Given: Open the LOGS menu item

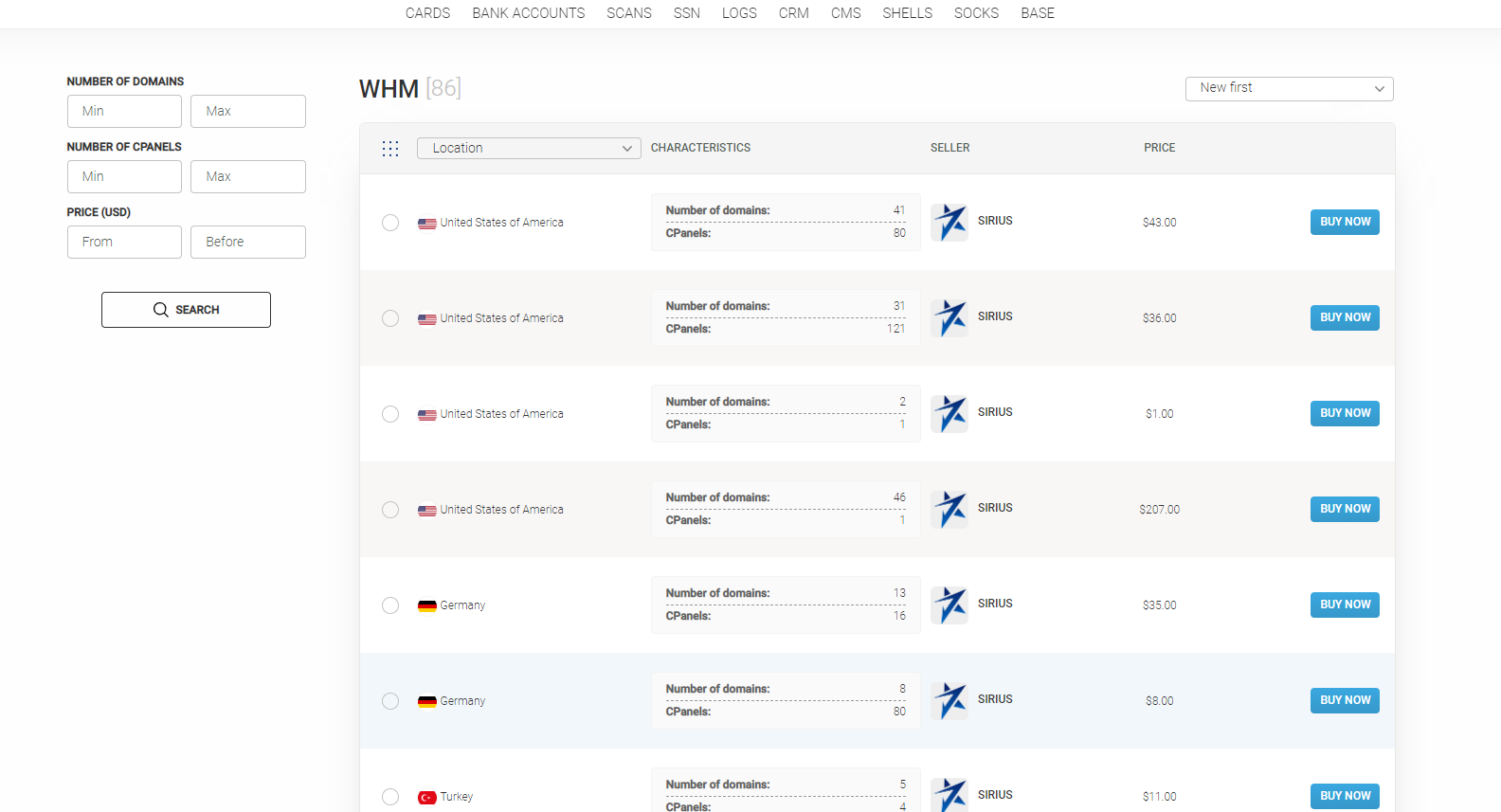Looking at the screenshot, I should click(x=739, y=13).
